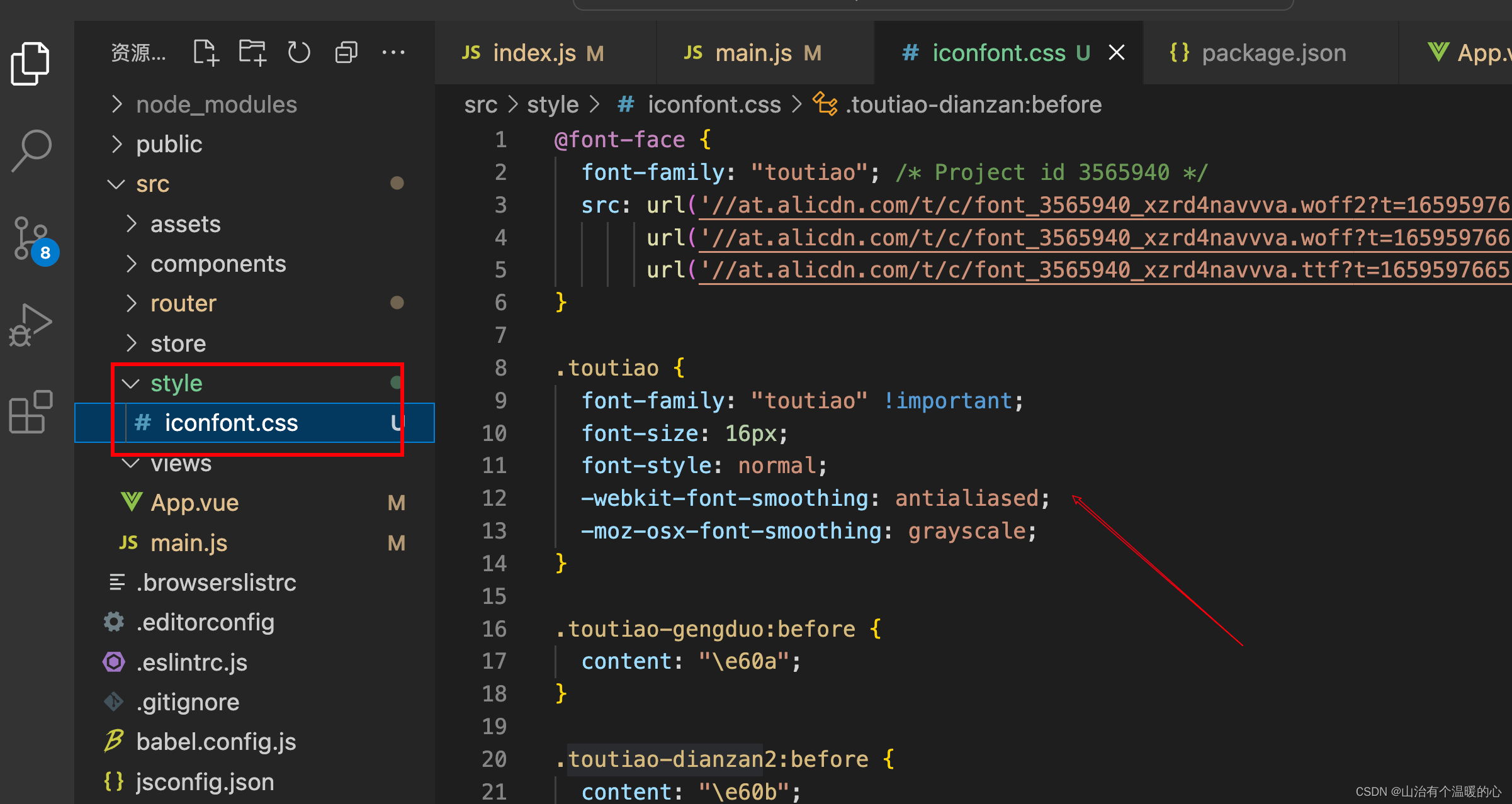Switch to the package.json tab

(x=1273, y=53)
